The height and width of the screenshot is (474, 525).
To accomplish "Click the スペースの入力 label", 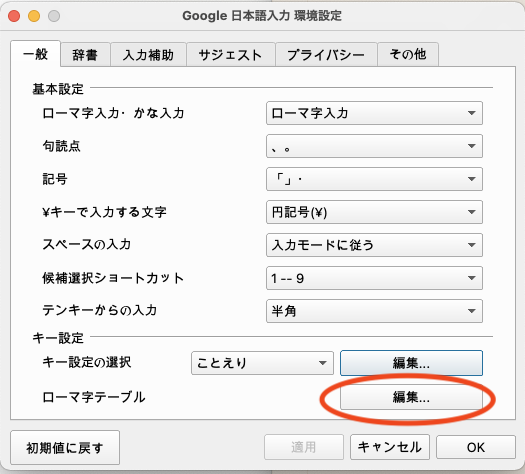I will [x=86, y=244].
